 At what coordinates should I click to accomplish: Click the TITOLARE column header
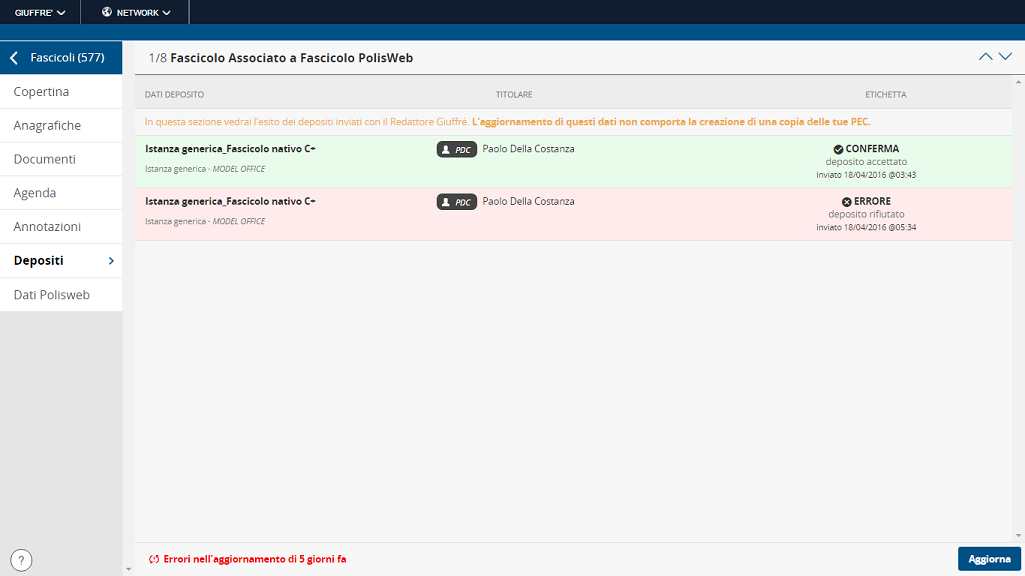[x=514, y=95]
